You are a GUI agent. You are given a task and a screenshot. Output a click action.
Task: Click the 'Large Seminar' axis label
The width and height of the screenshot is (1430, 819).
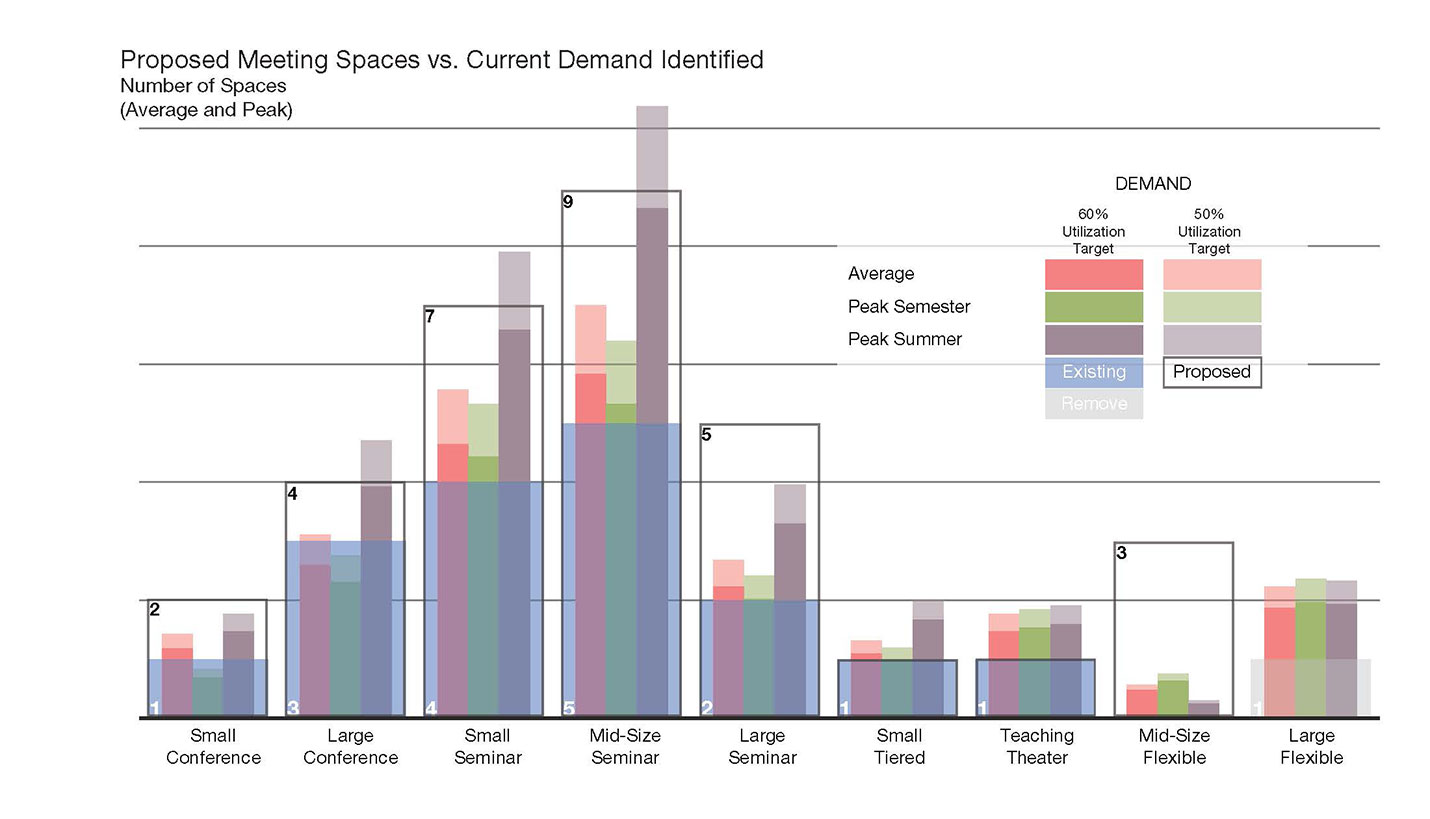pyautogui.click(x=762, y=747)
